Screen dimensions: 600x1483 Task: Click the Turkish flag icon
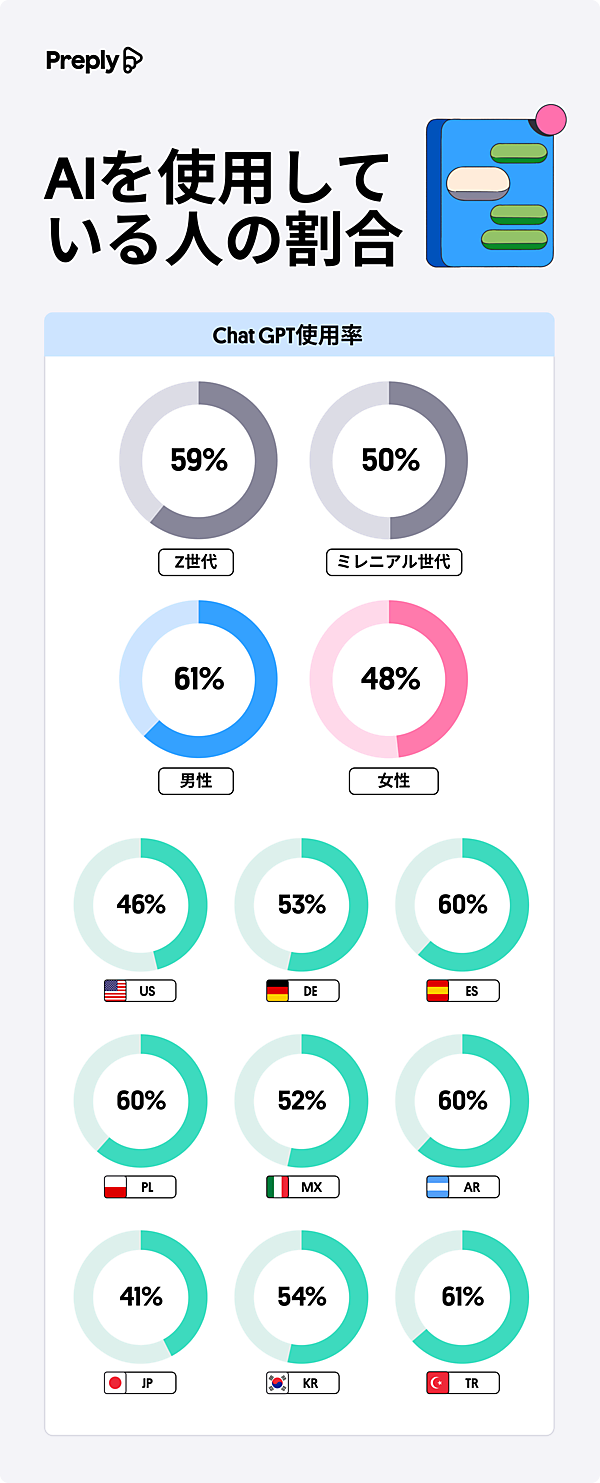point(437,1383)
